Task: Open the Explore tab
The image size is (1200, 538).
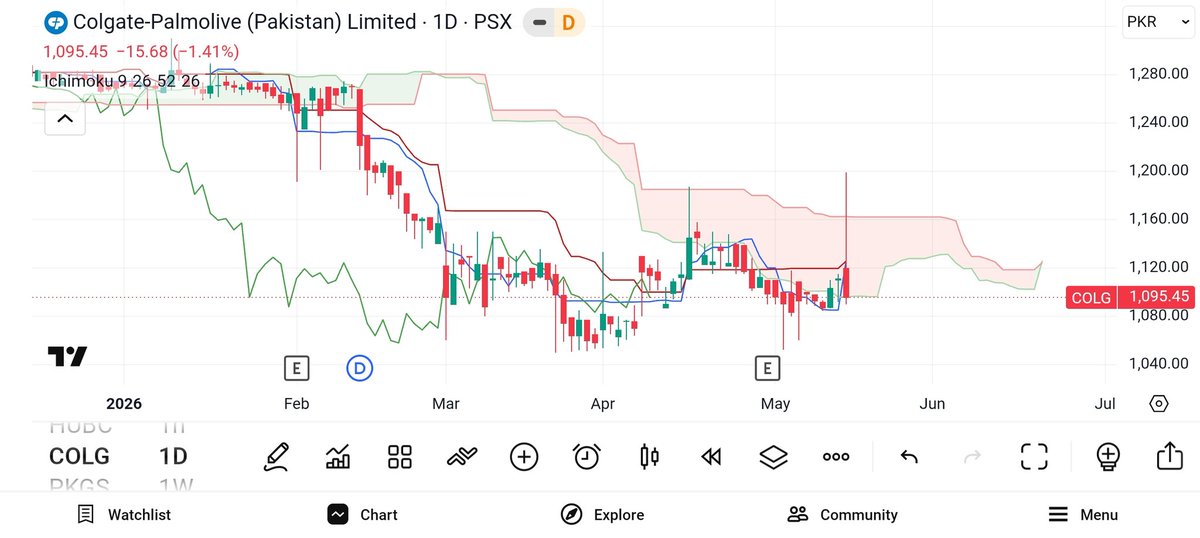Action: click(602, 515)
